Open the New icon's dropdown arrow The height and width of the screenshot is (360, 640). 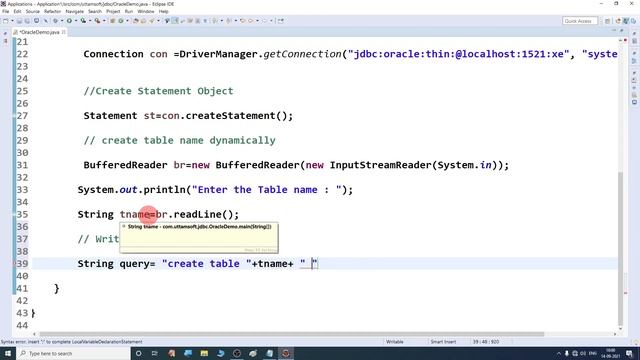pos(12,21)
